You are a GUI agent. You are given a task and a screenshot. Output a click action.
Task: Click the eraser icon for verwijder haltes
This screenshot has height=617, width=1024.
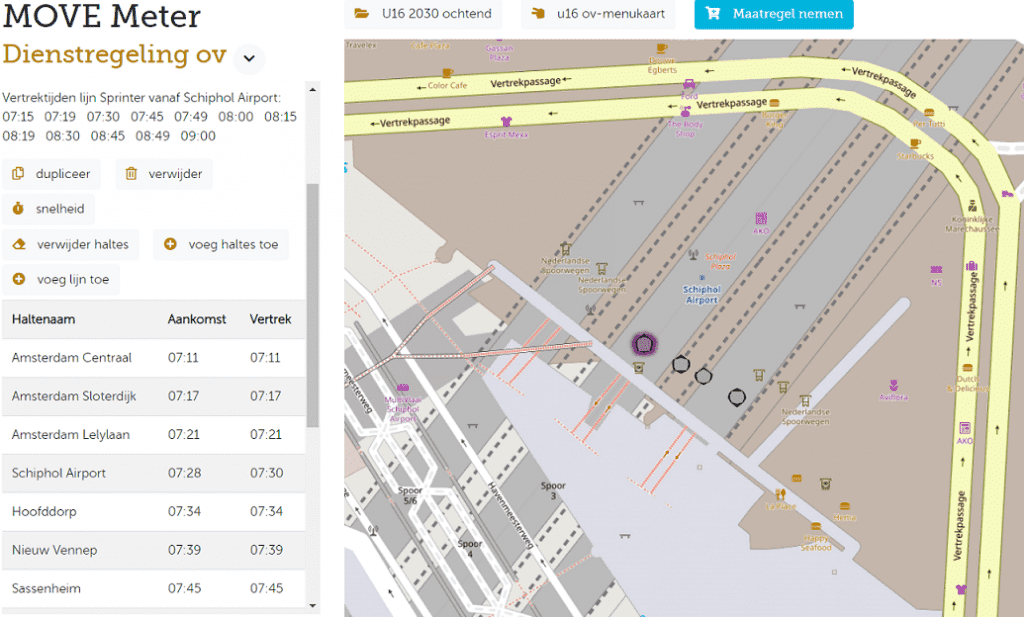18,244
